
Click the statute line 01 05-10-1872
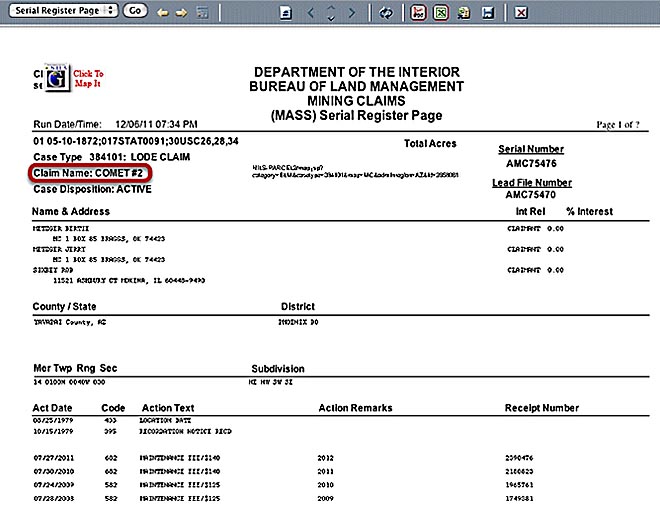click(x=136, y=141)
